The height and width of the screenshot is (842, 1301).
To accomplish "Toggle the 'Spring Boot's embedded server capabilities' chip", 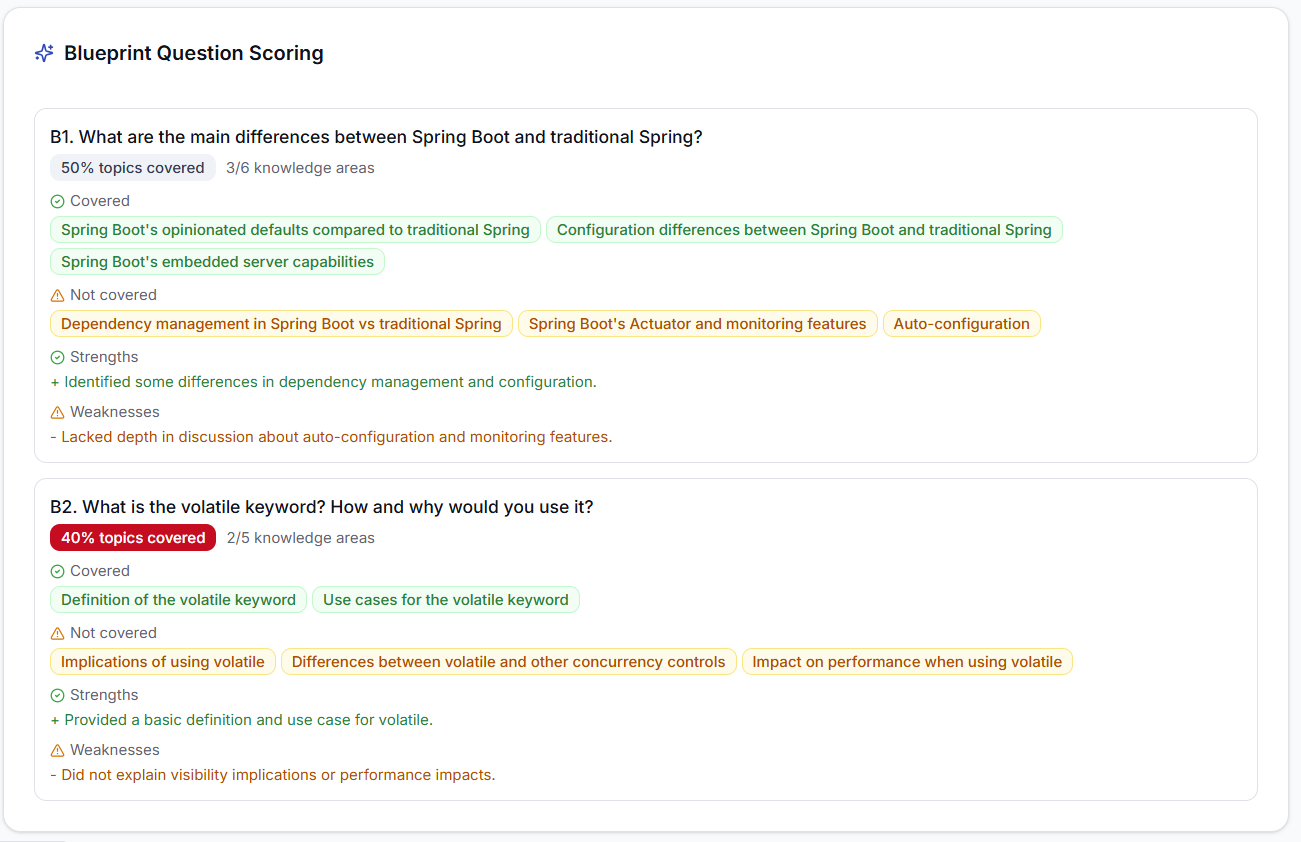I will click(217, 261).
